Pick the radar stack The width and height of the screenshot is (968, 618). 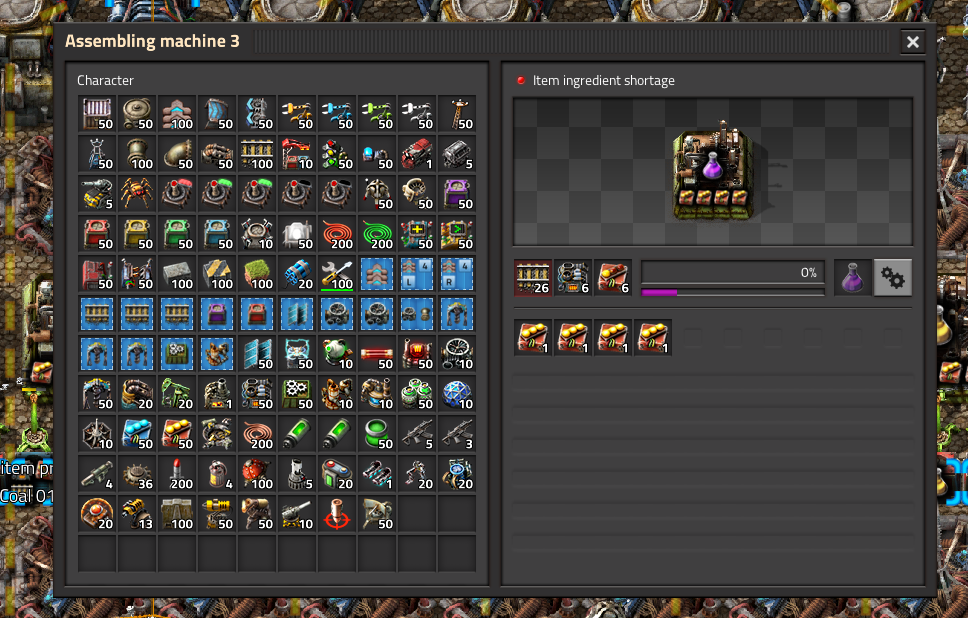(377, 514)
